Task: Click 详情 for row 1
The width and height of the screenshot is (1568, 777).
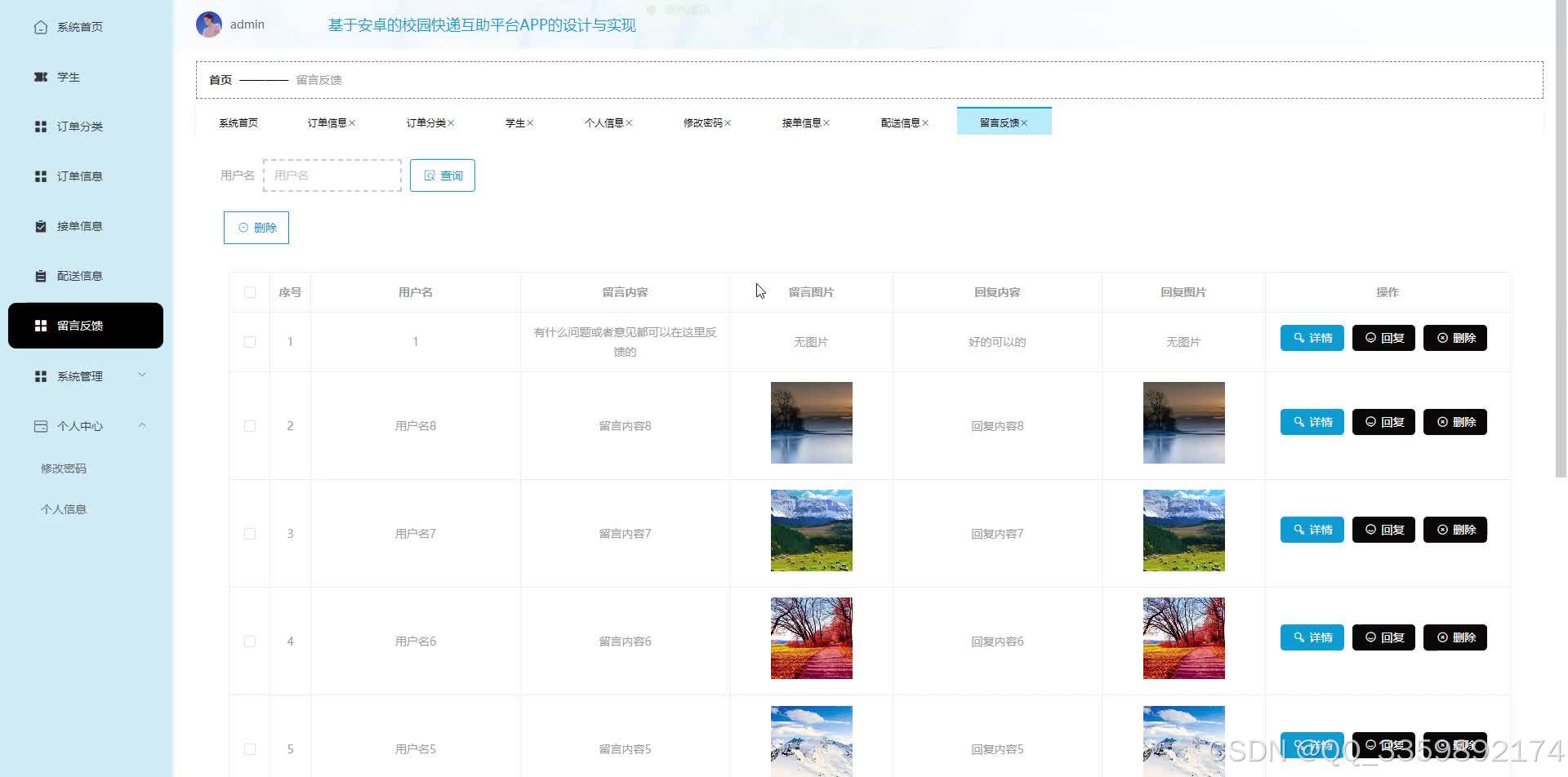Action: pos(1312,338)
